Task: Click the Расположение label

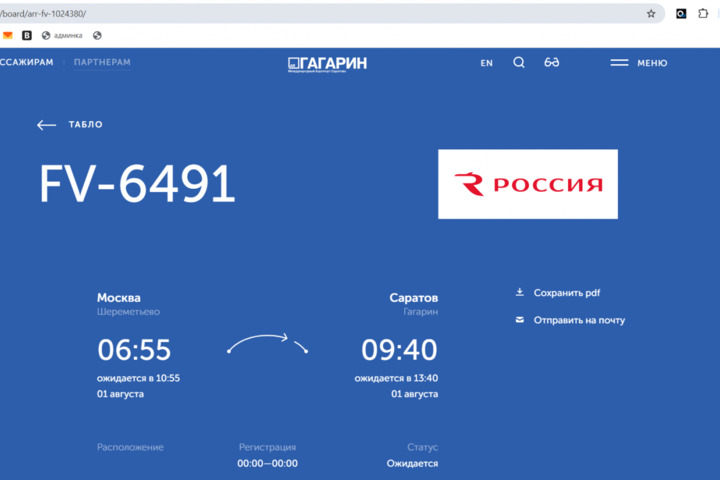Action: pos(130,447)
